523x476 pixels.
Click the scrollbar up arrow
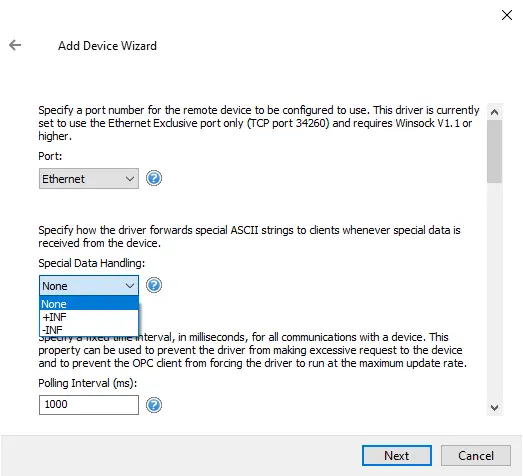(494, 112)
